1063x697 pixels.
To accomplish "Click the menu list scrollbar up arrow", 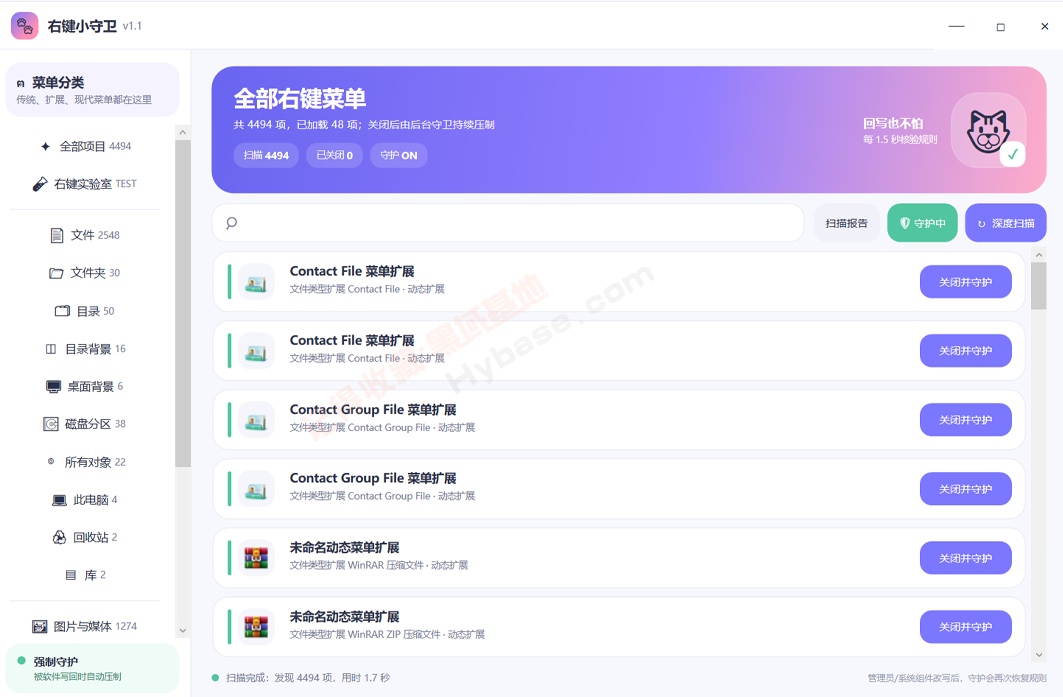I will coord(1039,255).
